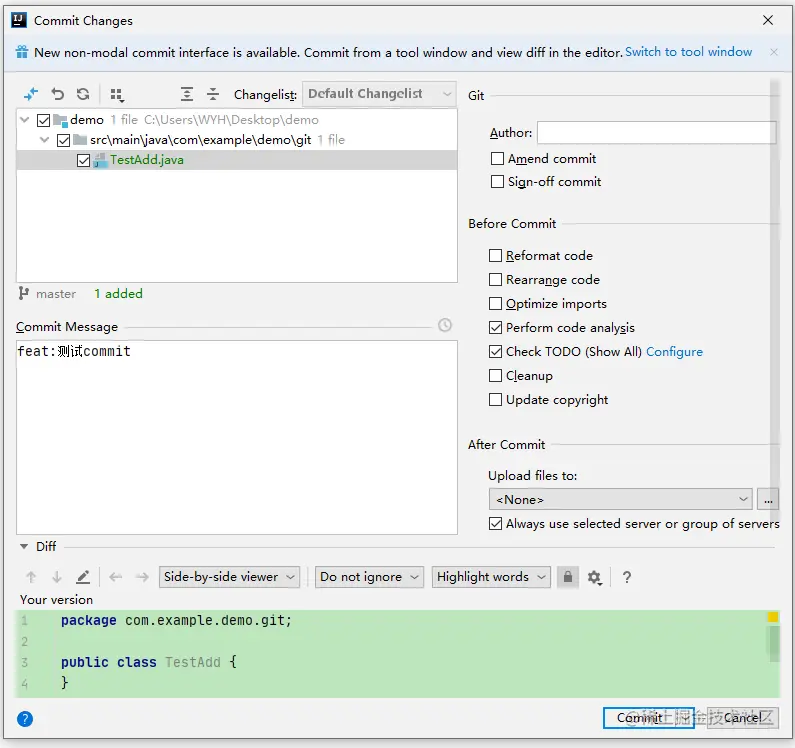Image resolution: width=795 pixels, height=748 pixels.
Task: Click diff line 'public class TestAdd {'
Action: tap(149, 662)
